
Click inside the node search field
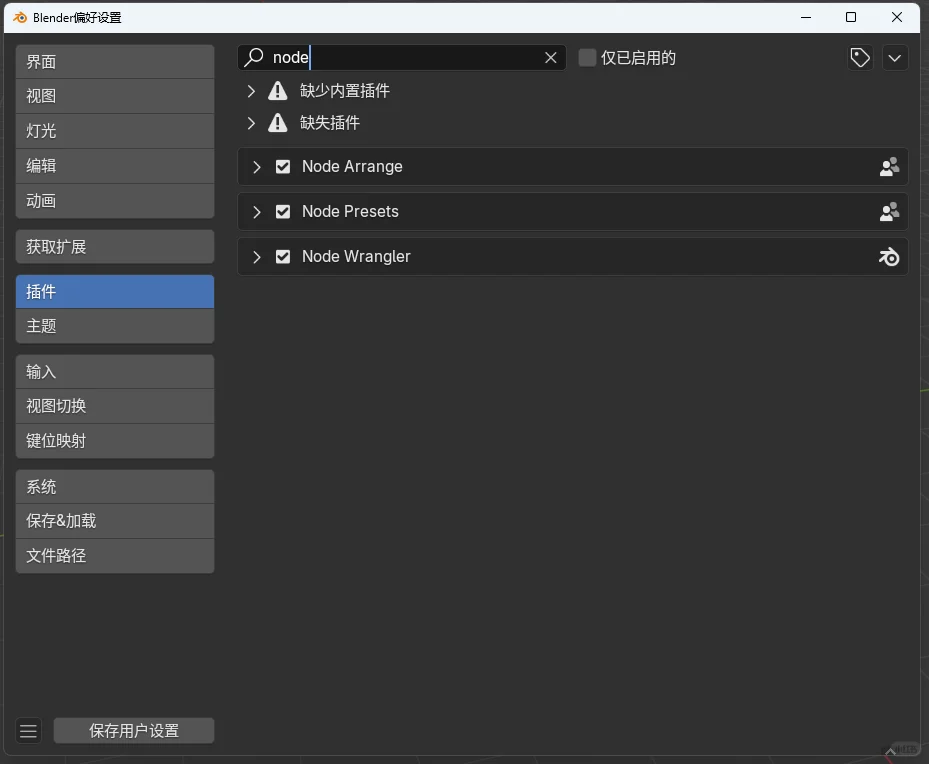[x=400, y=57]
